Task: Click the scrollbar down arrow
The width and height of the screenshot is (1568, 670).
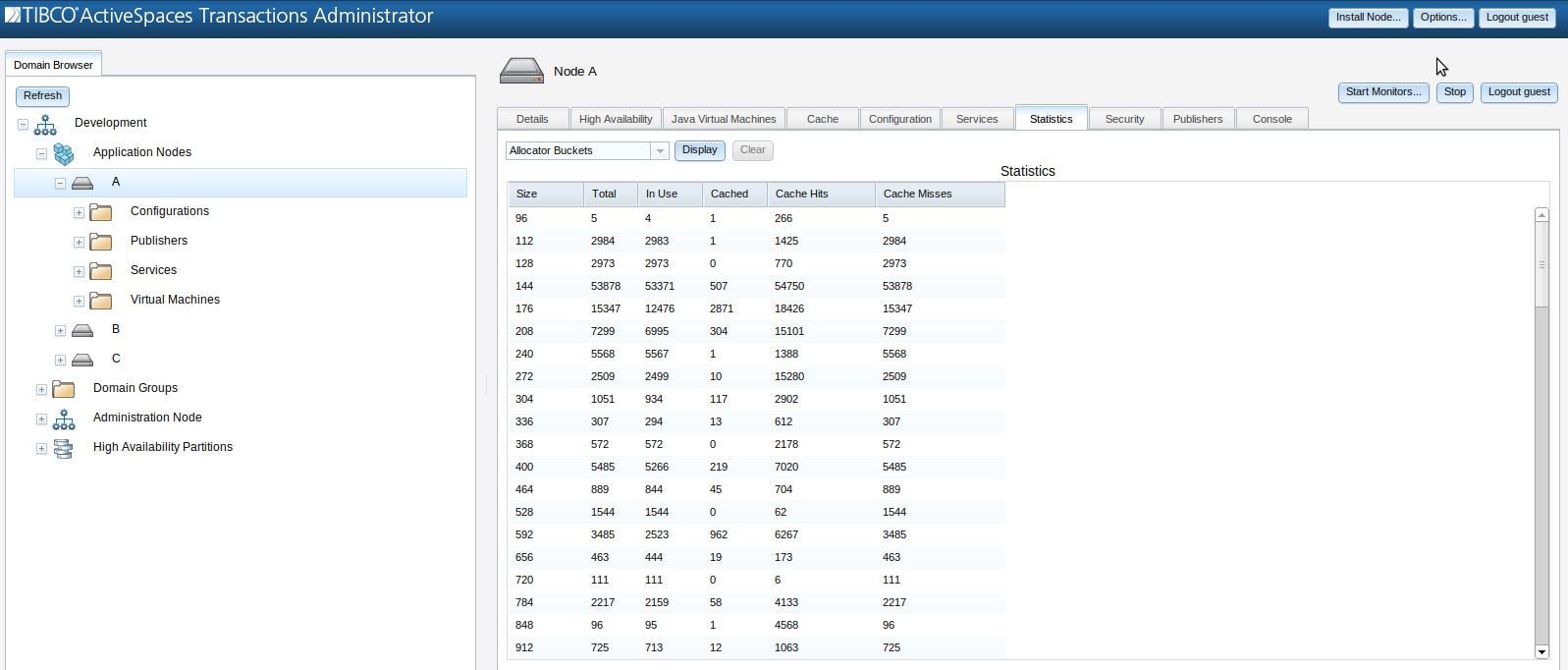Action: [1541, 651]
